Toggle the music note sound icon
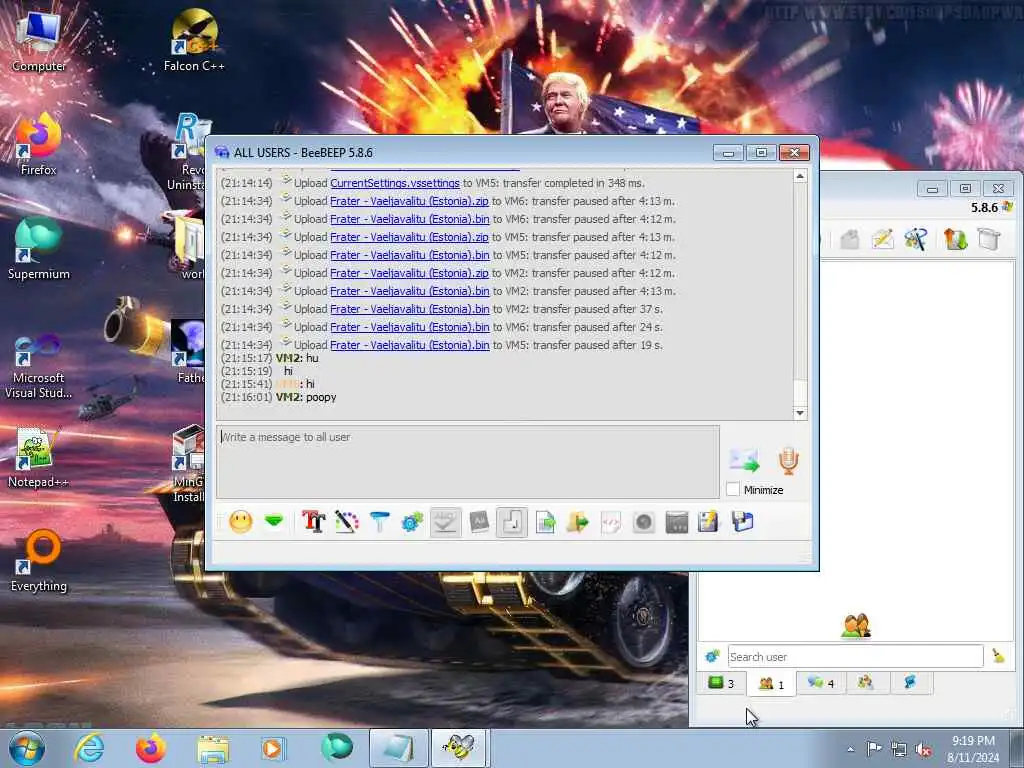 [x=512, y=522]
